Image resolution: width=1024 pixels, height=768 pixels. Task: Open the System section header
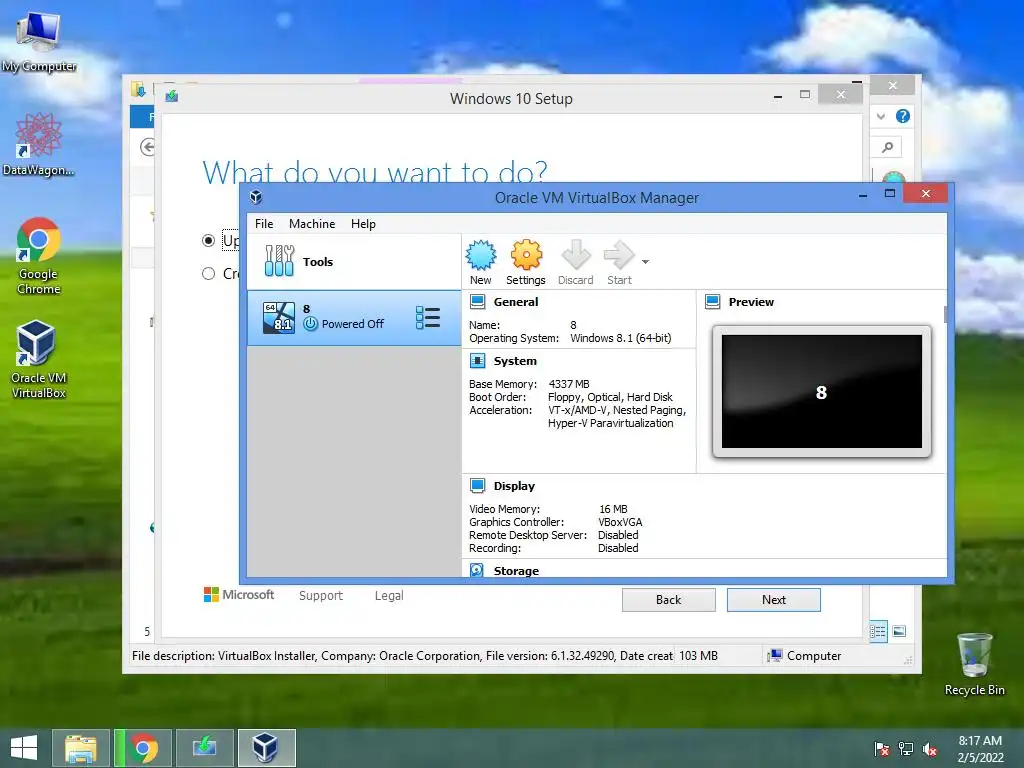click(x=515, y=361)
